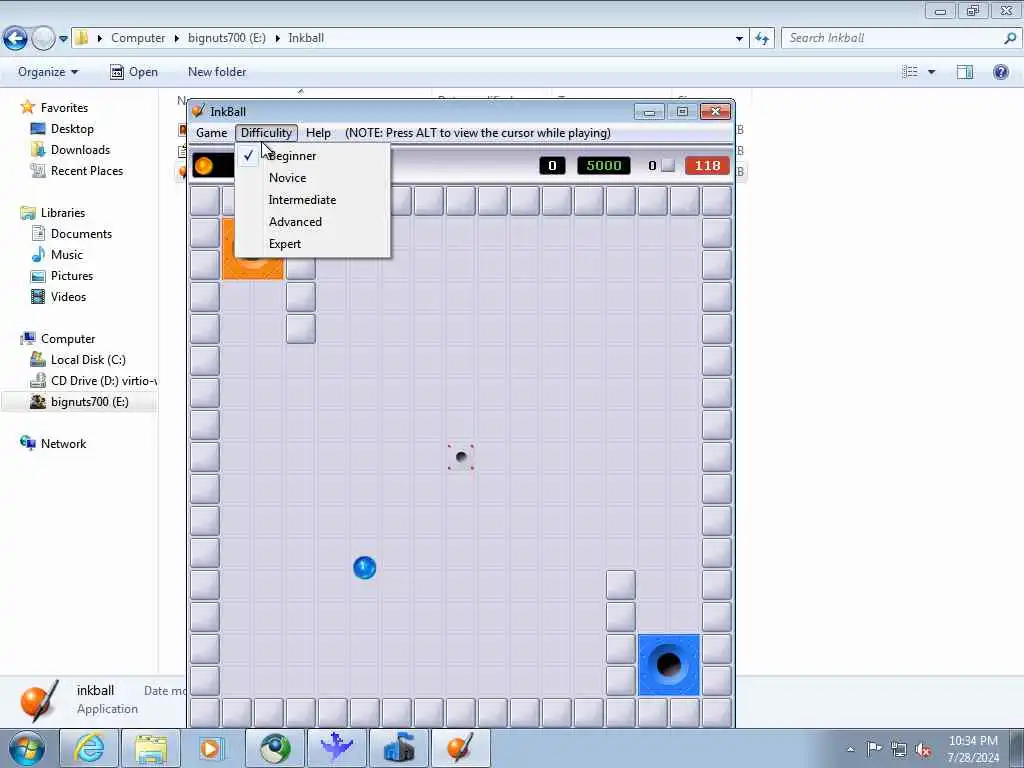Click Computer in the address breadcrumb
This screenshot has width=1024, height=768.
pyautogui.click(x=138, y=38)
